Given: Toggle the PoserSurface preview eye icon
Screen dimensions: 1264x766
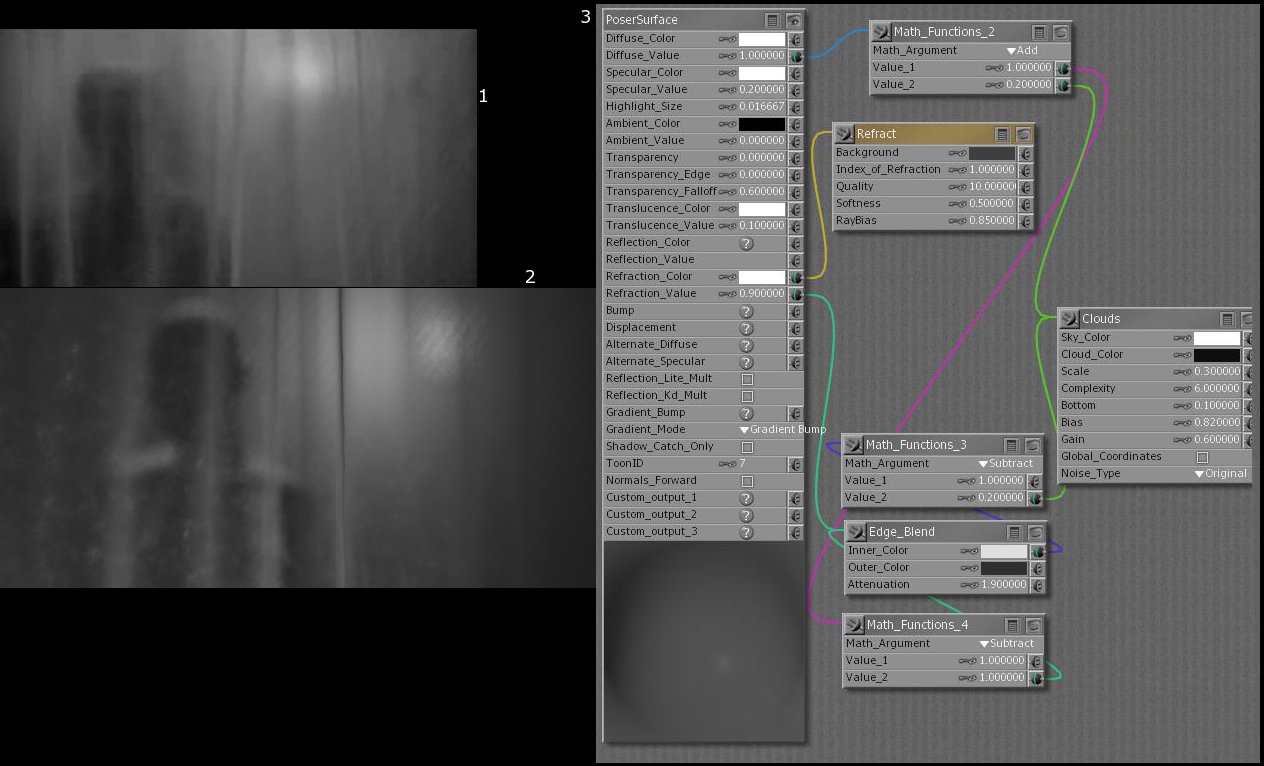Looking at the screenshot, I should pos(794,20).
